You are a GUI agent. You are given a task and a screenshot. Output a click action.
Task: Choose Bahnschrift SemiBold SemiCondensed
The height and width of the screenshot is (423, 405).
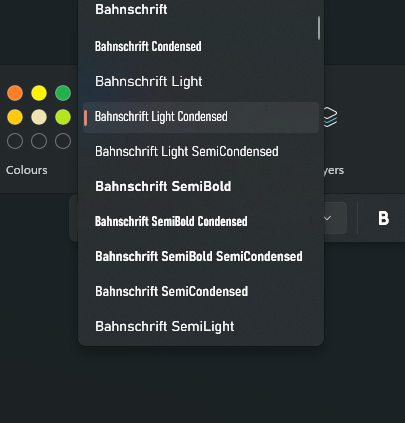(201, 257)
